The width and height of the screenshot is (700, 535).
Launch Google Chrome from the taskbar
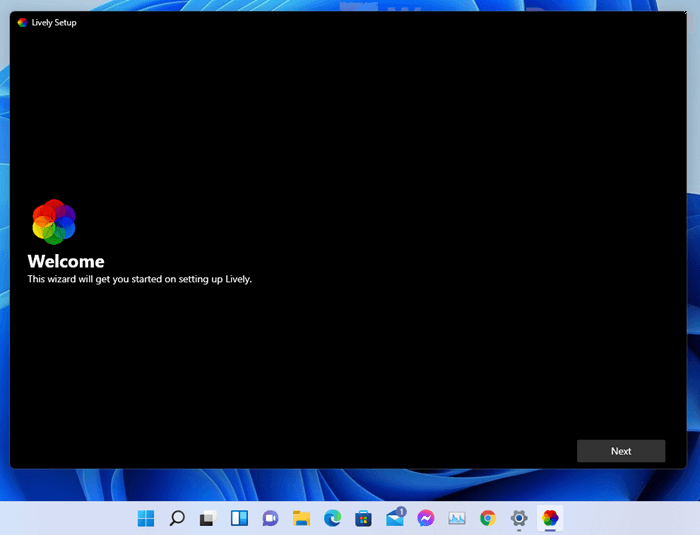tap(488, 518)
